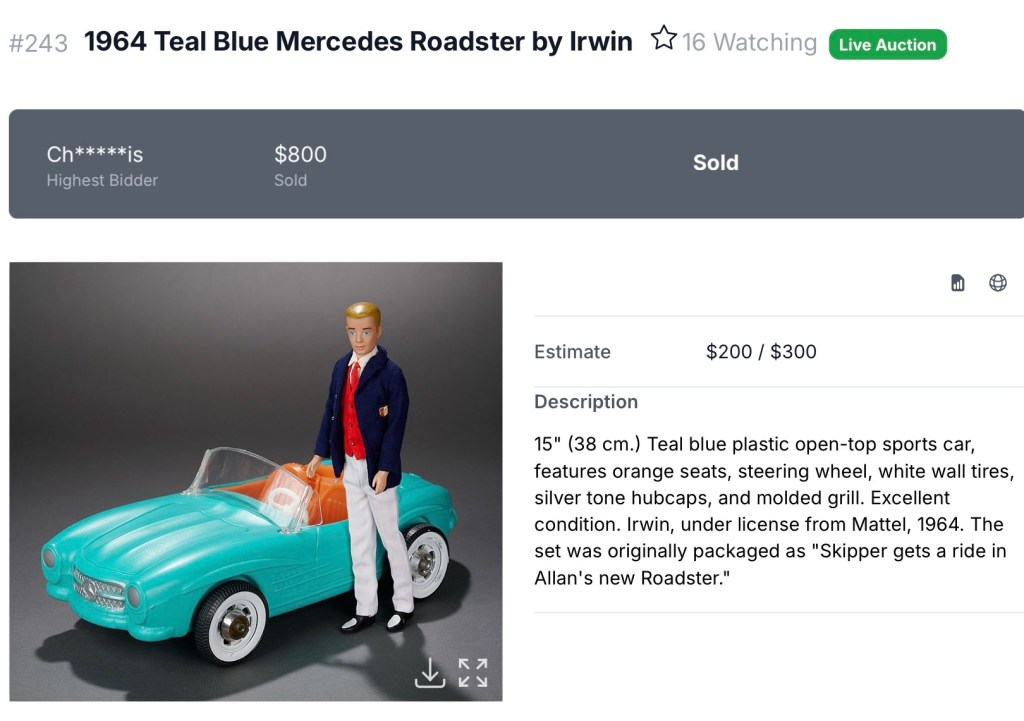Download the roadster lot image
This screenshot has width=1024, height=721.
[x=429, y=672]
